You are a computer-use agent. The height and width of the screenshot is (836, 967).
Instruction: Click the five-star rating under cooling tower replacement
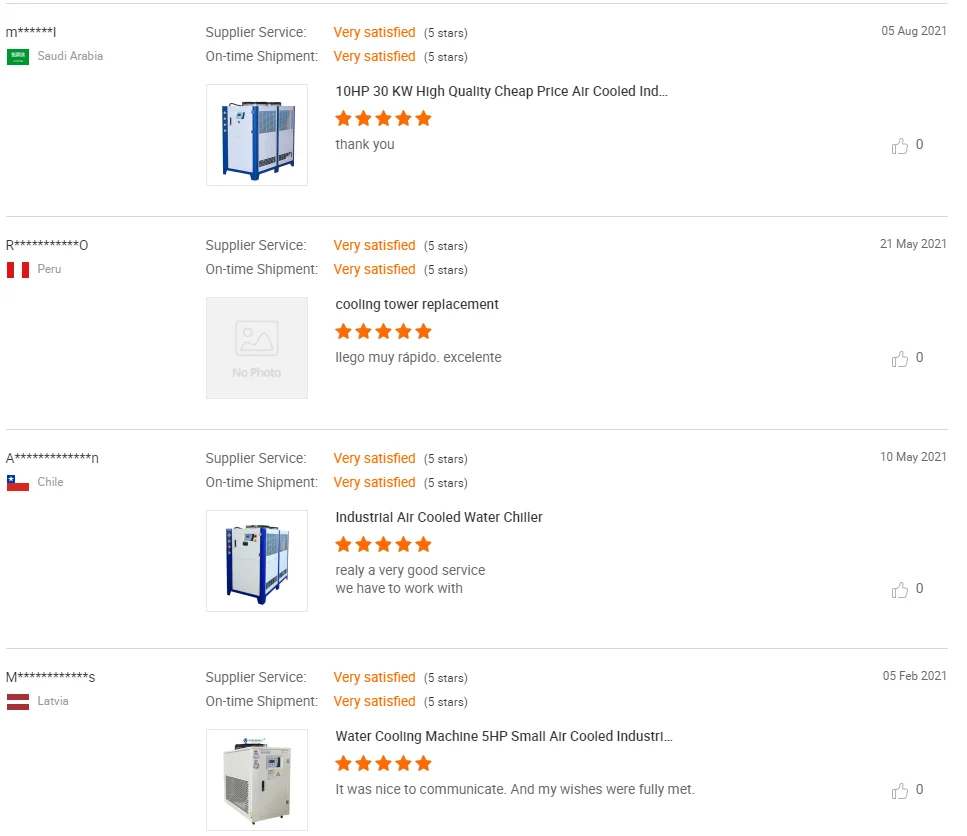click(383, 331)
